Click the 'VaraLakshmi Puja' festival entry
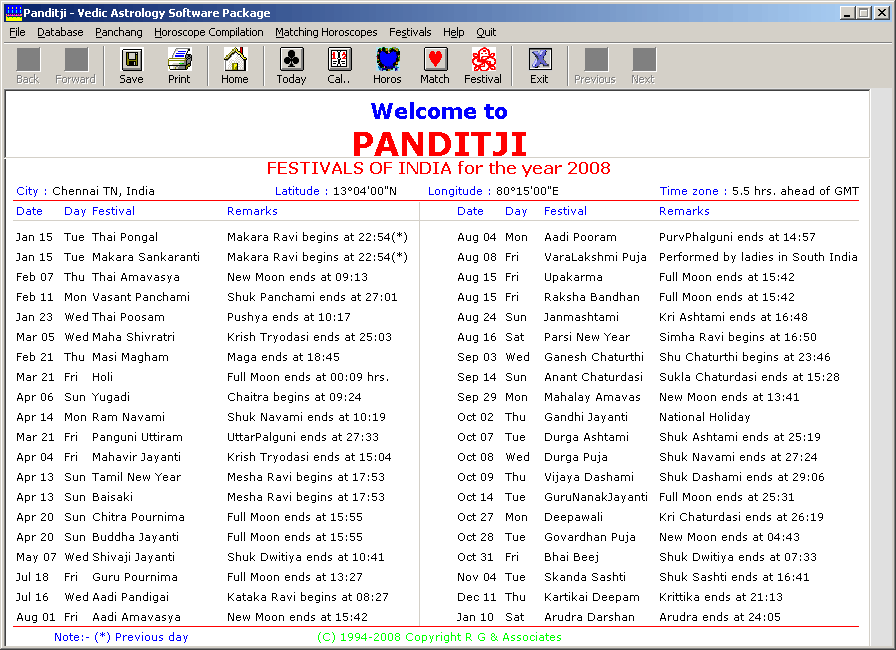The image size is (896, 650). (595, 257)
